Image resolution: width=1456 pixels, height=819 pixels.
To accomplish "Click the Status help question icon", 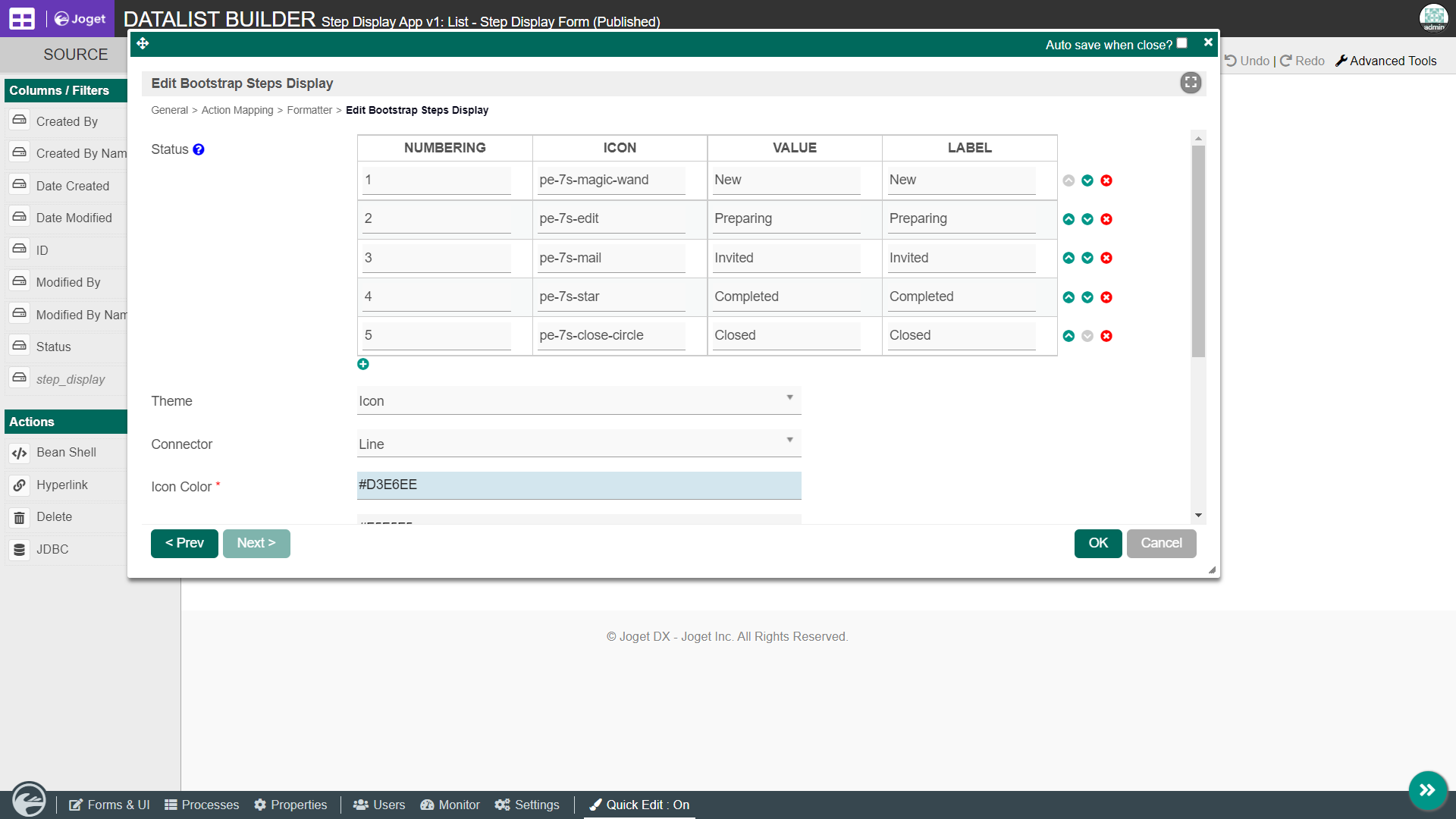I will pos(199,149).
